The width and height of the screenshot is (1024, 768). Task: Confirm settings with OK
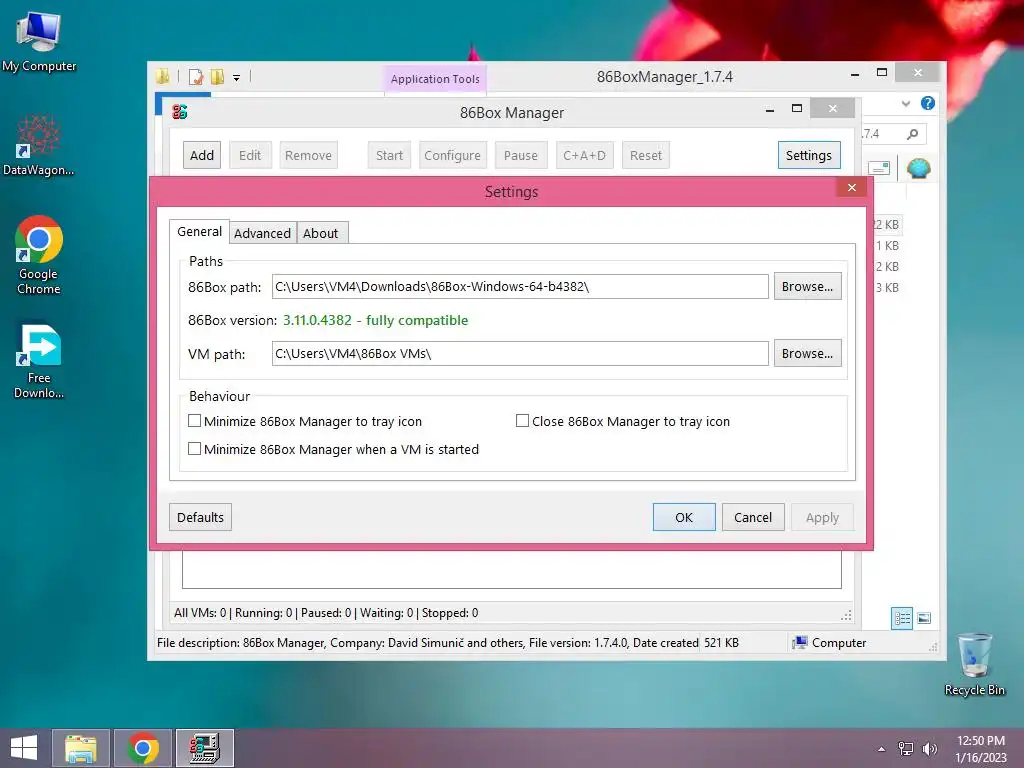(x=684, y=517)
